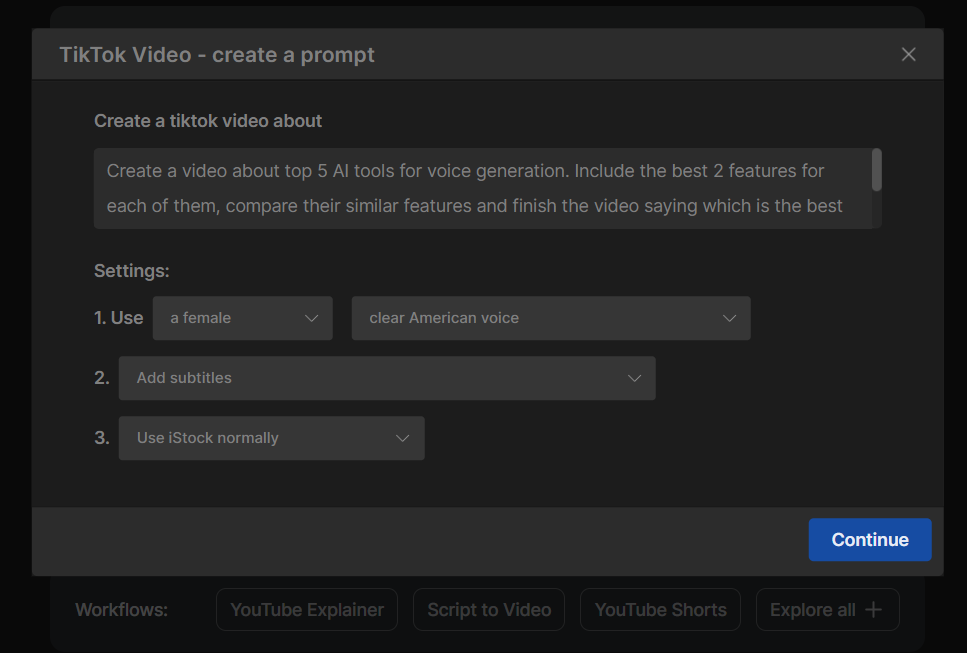Click the 'Settings:' heading text
Viewport: 967px width, 653px height.
point(132,270)
